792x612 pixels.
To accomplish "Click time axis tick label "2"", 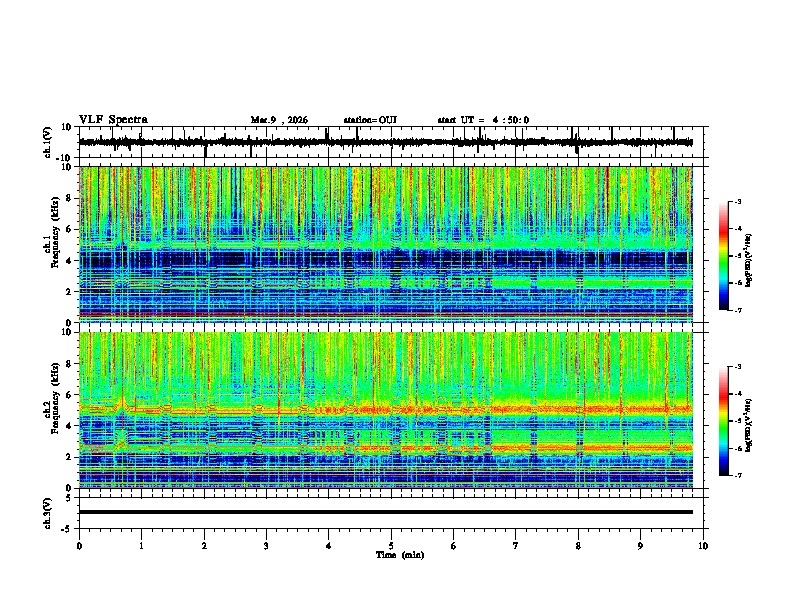I will coord(204,546).
